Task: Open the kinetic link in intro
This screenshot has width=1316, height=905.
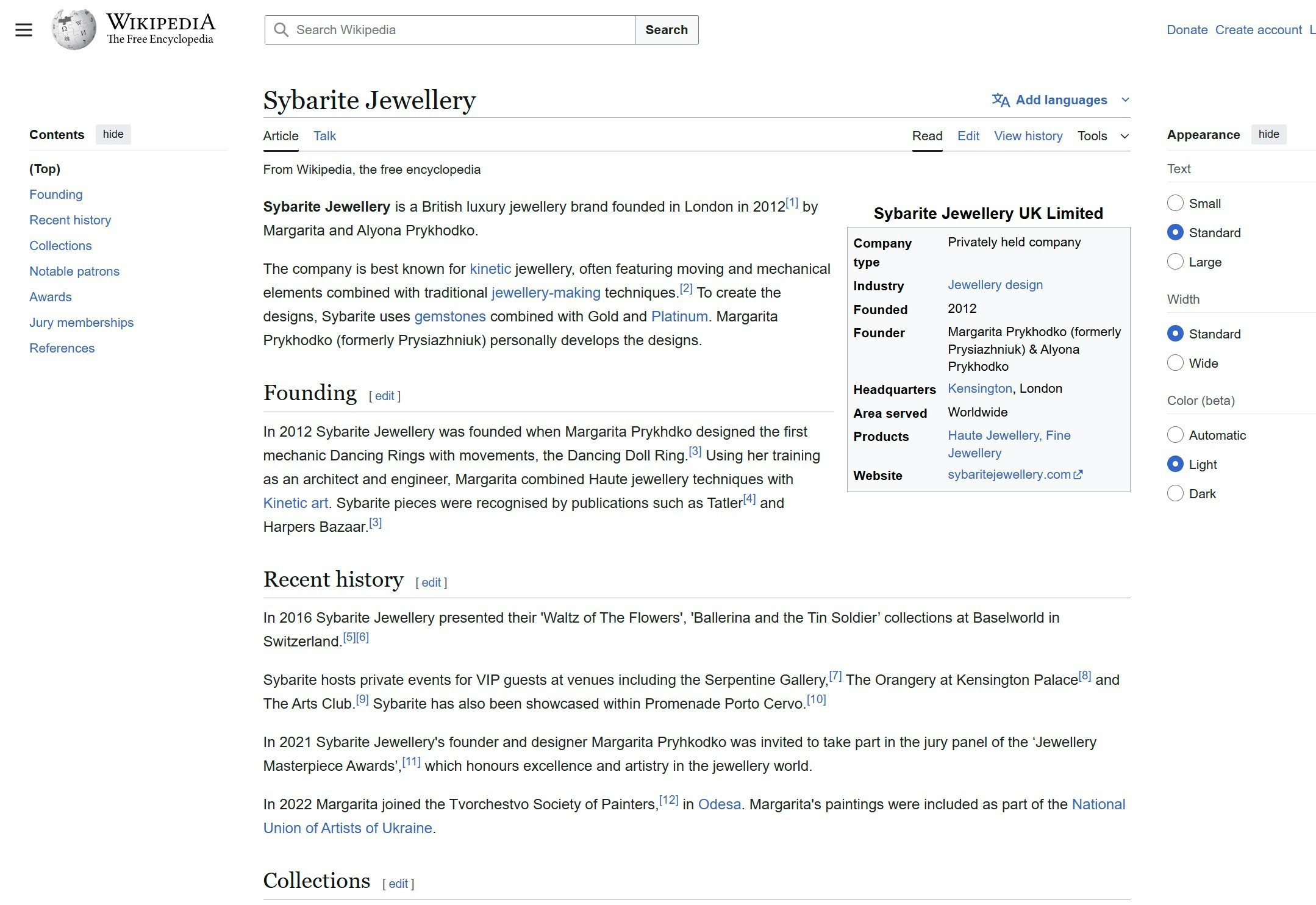Action: pos(490,269)
